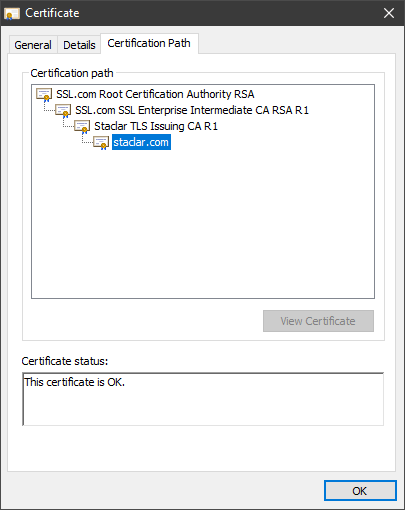Image resolution: width=405 pixels, height=510 pixels.
Task: Select SSL.com SSL Enterprise Intermediate CA RSA R1
Action: click(x=192, y=110)
